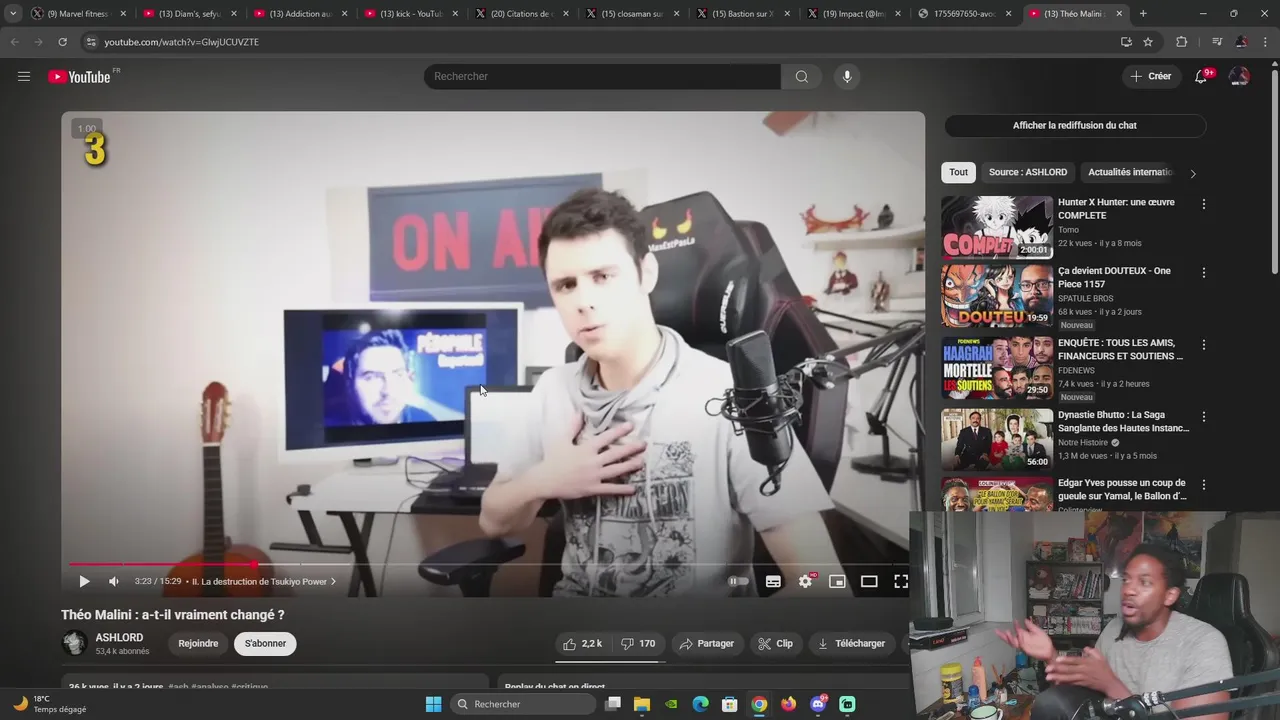Screen dimensions: 1280x720
Task: Show more filter chips with right arrow
Action: [1193, 173]
